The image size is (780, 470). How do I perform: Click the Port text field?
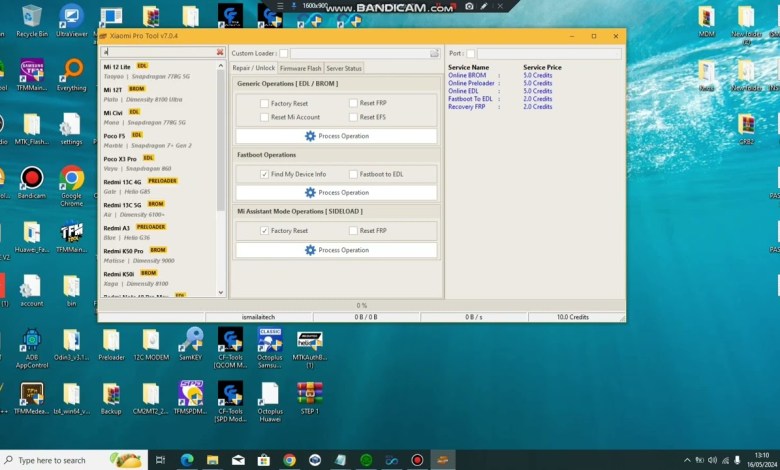pos(549,53)
